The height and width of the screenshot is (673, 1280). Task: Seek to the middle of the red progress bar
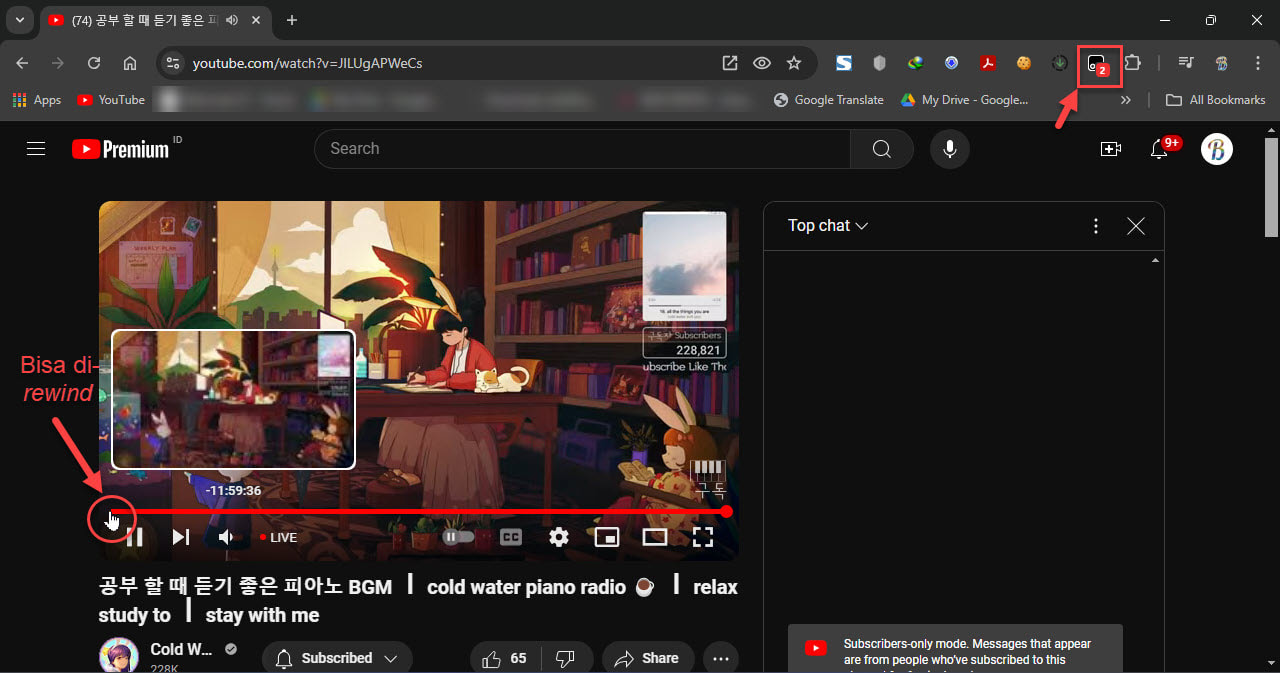click(x=419, y=511)
